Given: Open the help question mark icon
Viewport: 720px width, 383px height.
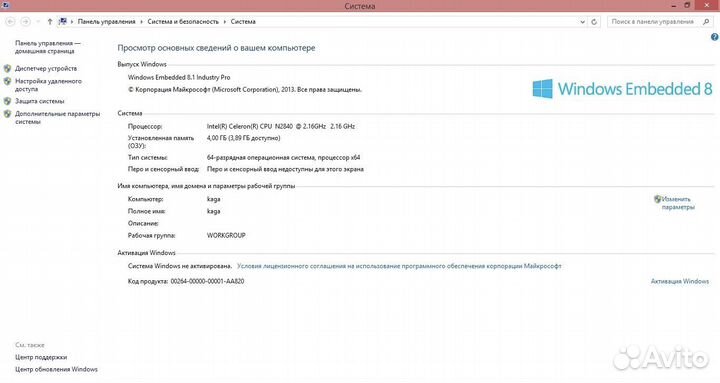Looking at the screenshot, I should (714, 37).
